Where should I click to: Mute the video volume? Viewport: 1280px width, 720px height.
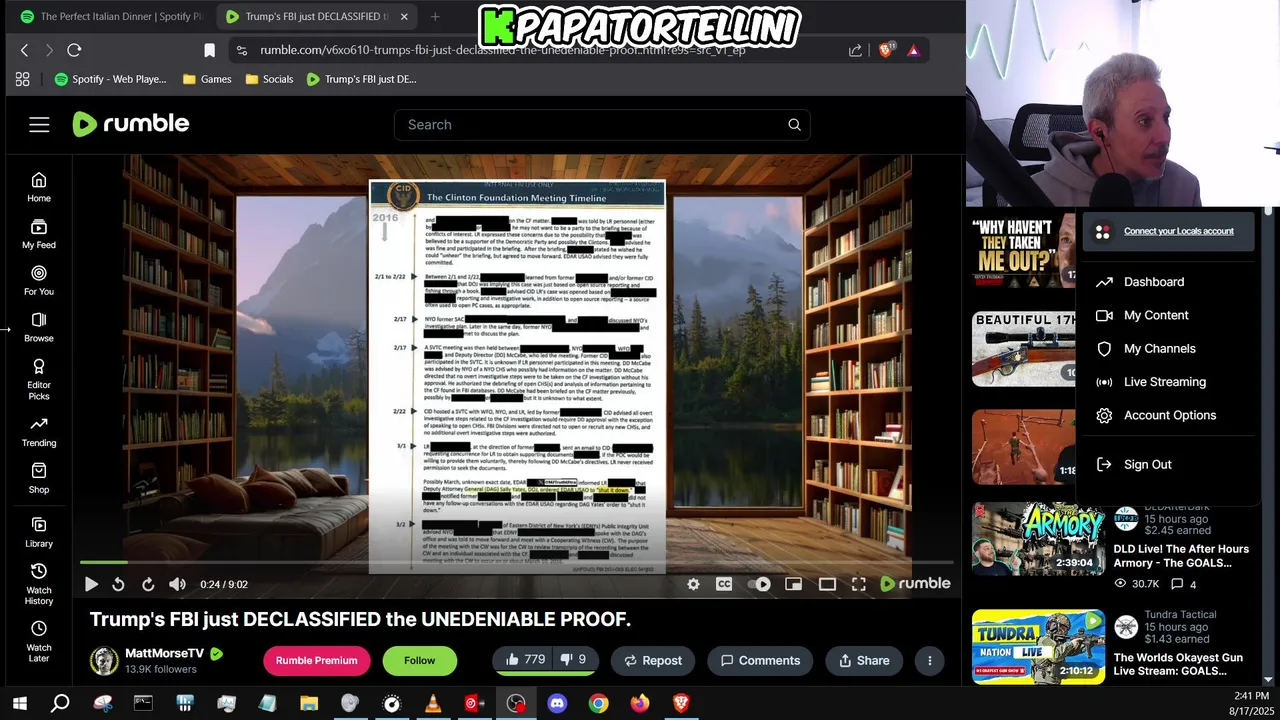click(x=177, y=584)
